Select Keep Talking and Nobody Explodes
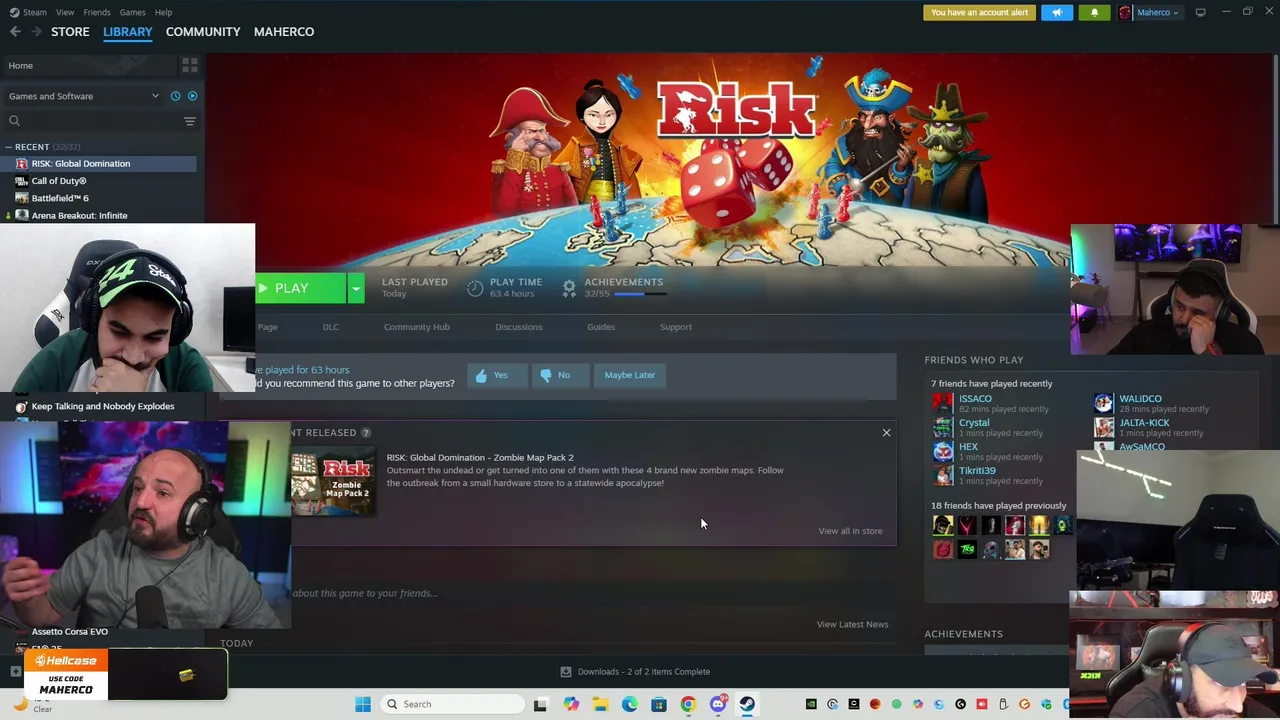The width and height of the screenshot is (1280, 720). tap(102, 407)
